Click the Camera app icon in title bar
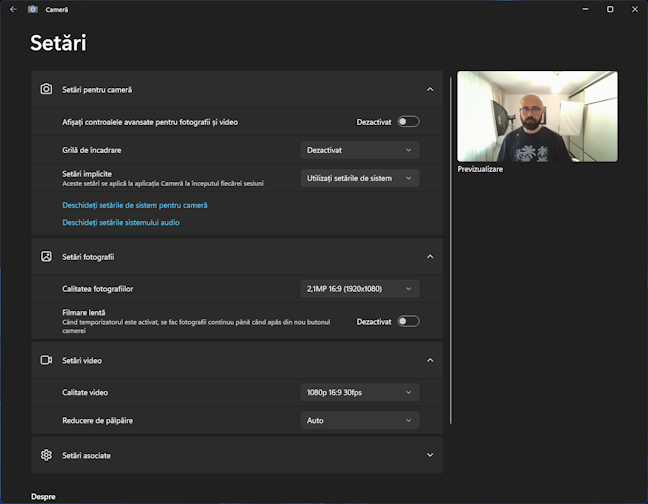648x504 pixels. (33, 9)
